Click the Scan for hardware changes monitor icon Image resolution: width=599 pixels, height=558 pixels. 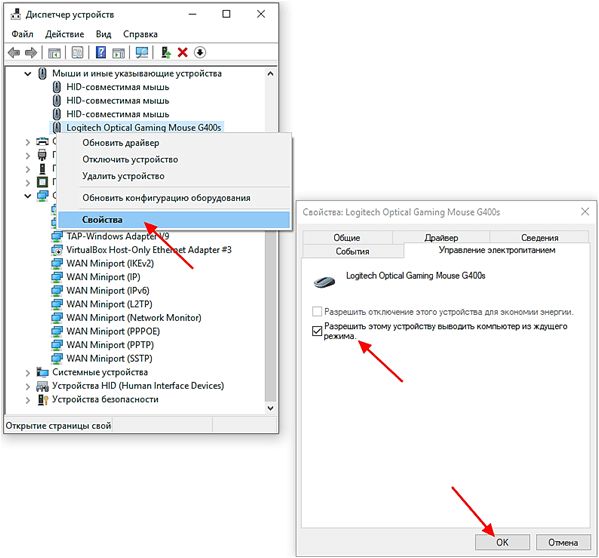click(x=142, y=52)
